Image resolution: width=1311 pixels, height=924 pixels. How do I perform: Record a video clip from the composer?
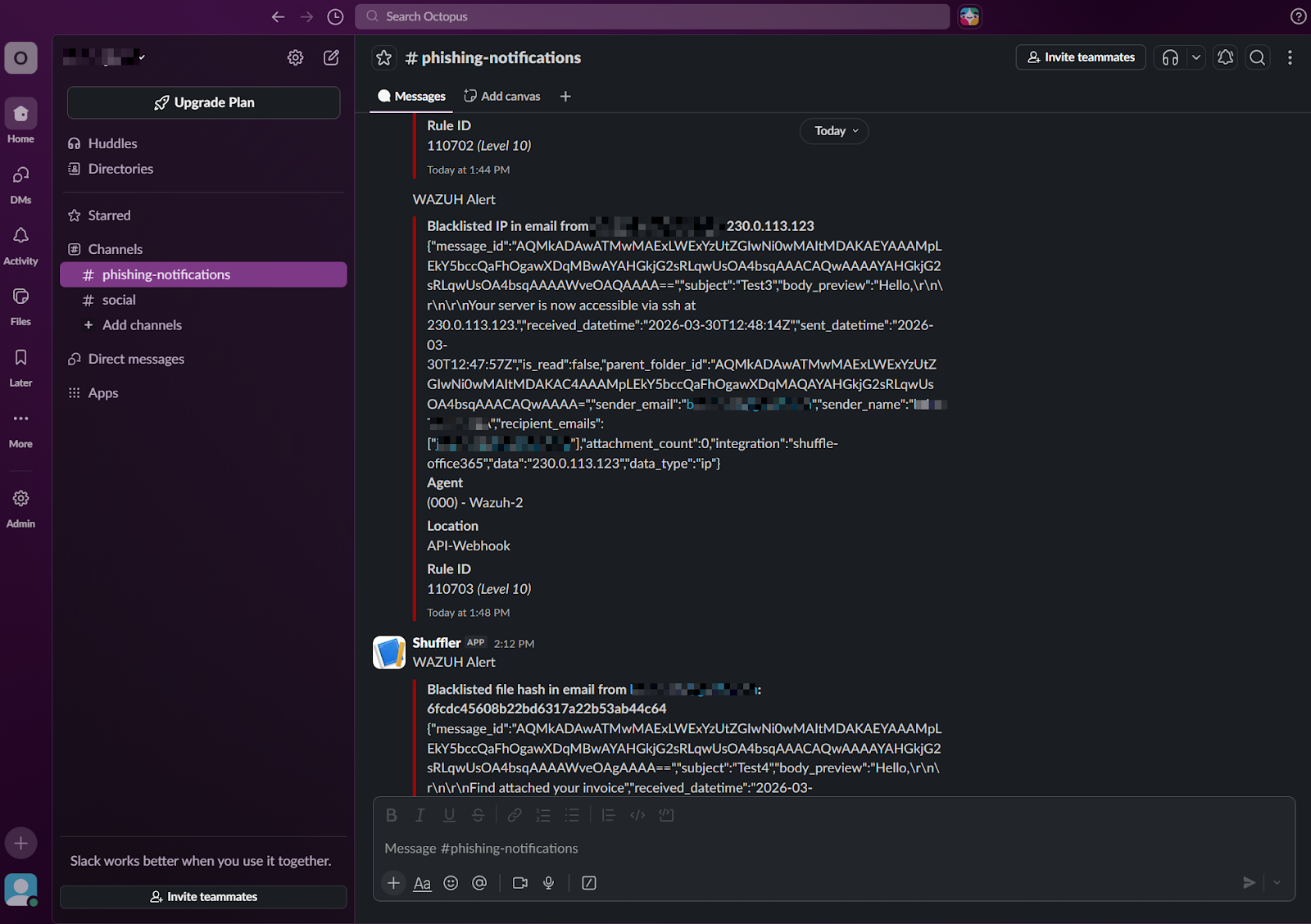pos(519,883)
